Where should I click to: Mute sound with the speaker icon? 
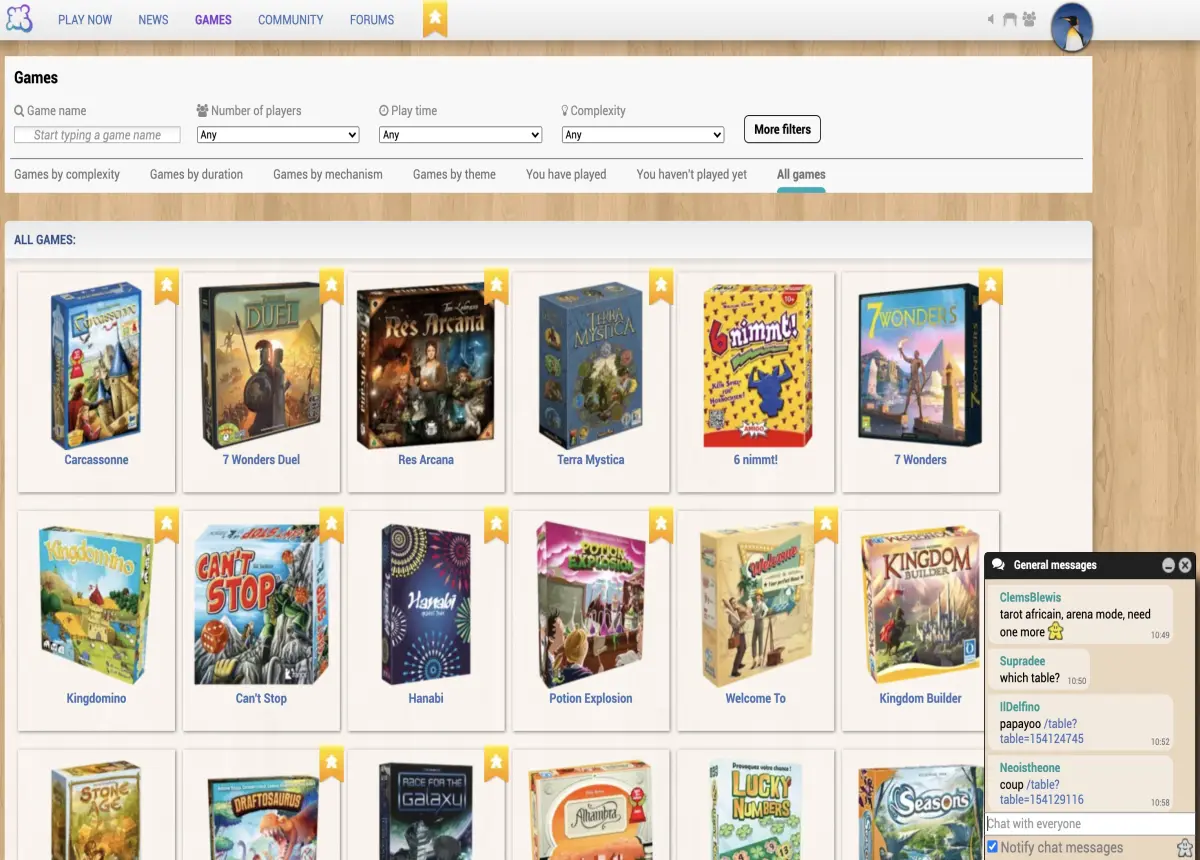coord(991,19)
